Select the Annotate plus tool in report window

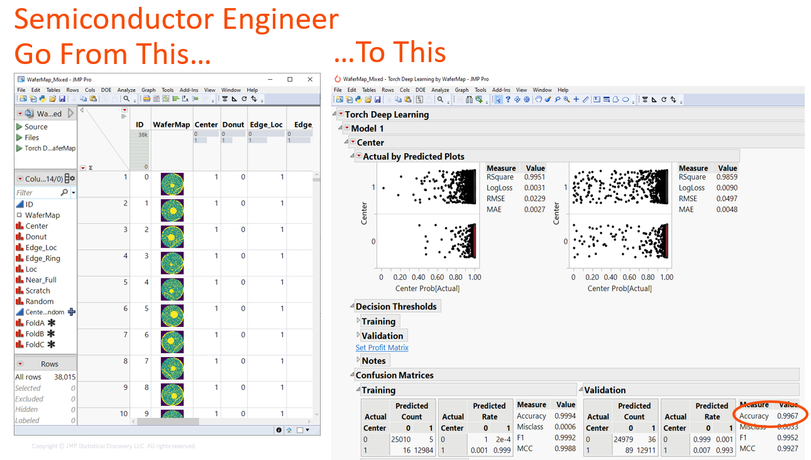click(x=576, y=99)
